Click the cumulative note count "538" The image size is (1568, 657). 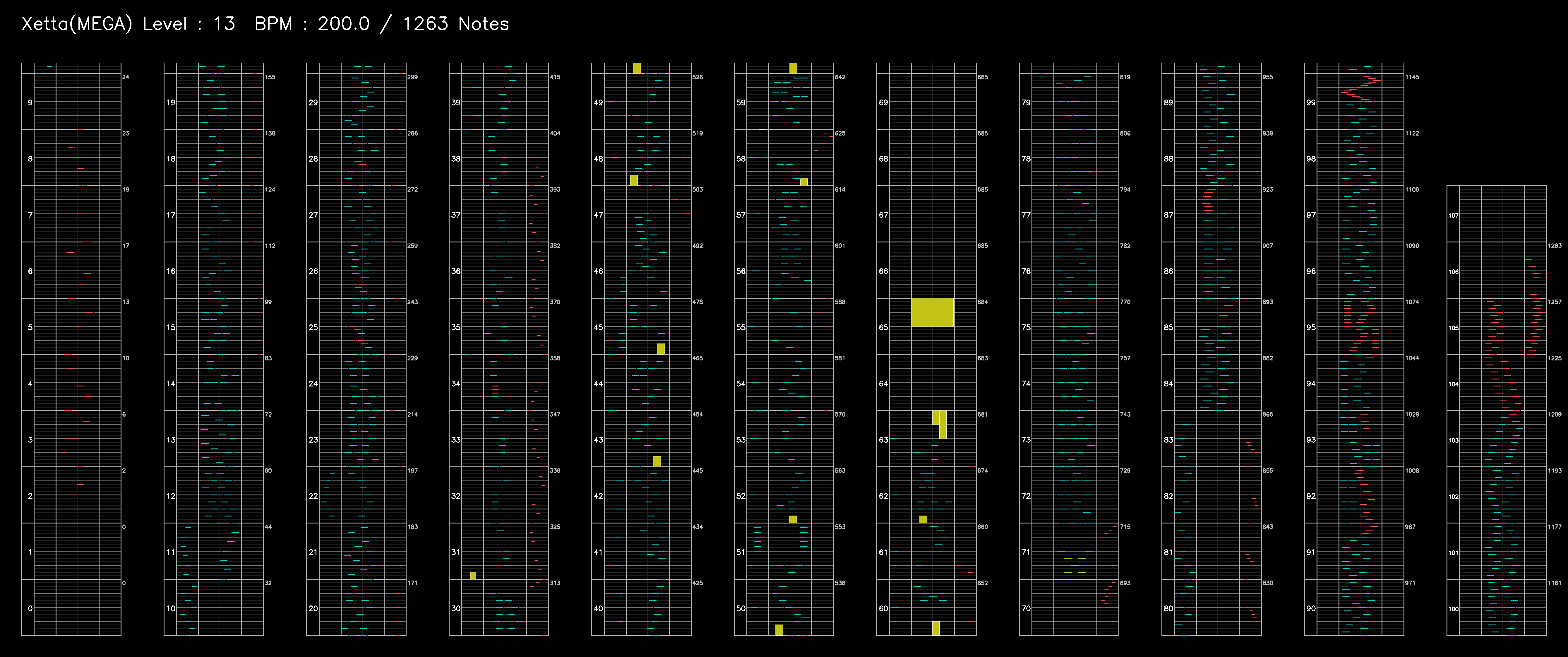(x=840, y=583)
